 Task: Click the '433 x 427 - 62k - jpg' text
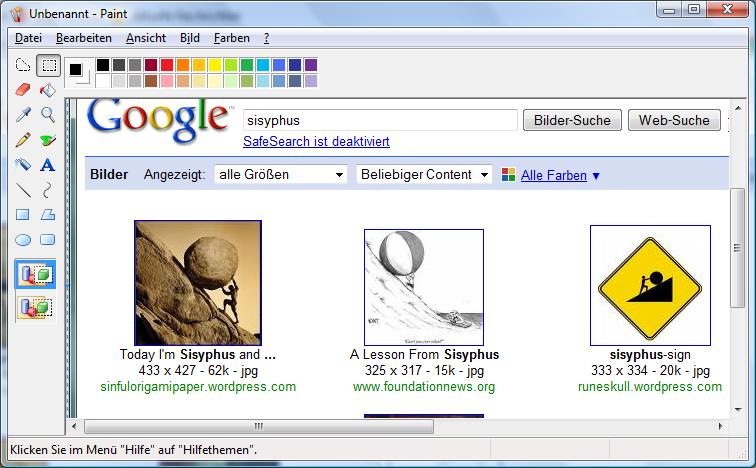coord(198,370)
